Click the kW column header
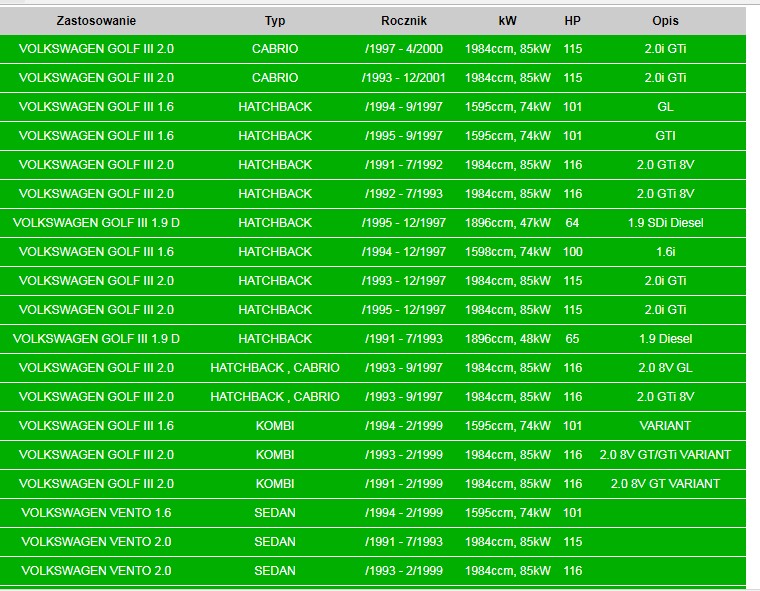This screenshot has width=760, height=591. (507, 20)
